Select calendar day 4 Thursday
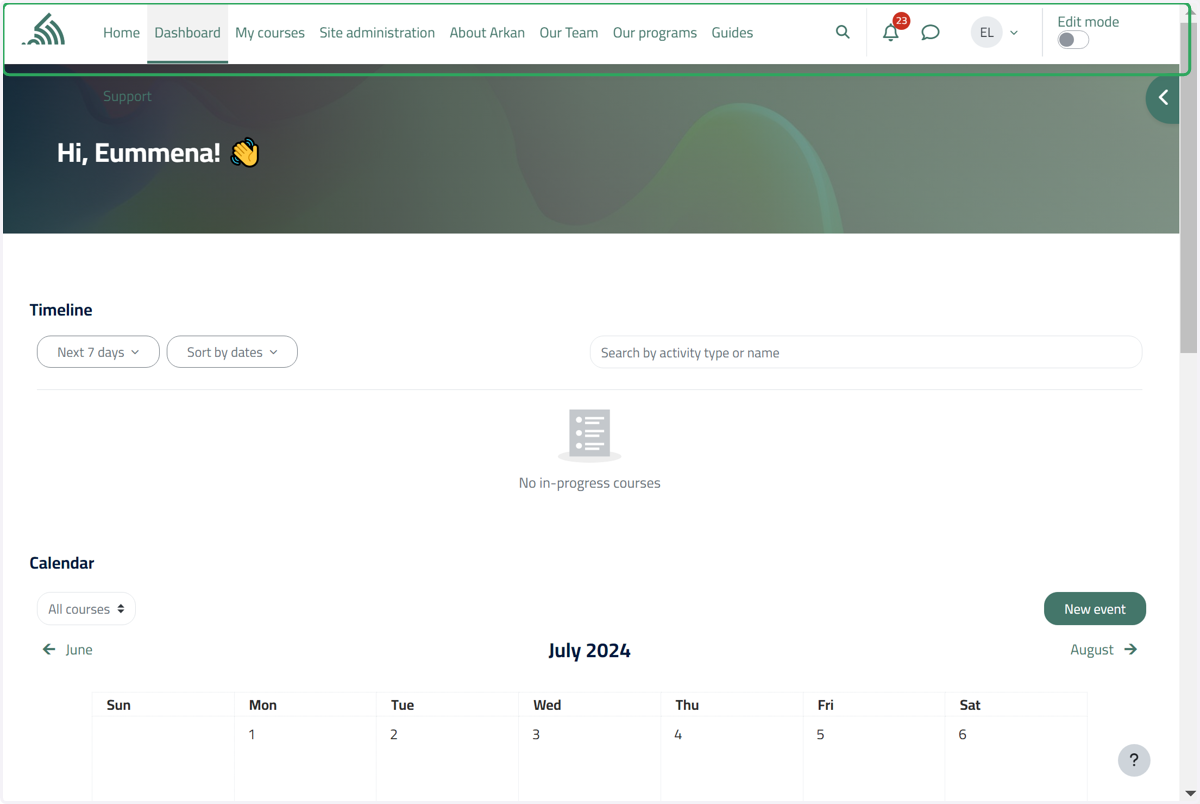Image resolution: width=1200 pixels, height=804 pixels. tap(678, 735)
